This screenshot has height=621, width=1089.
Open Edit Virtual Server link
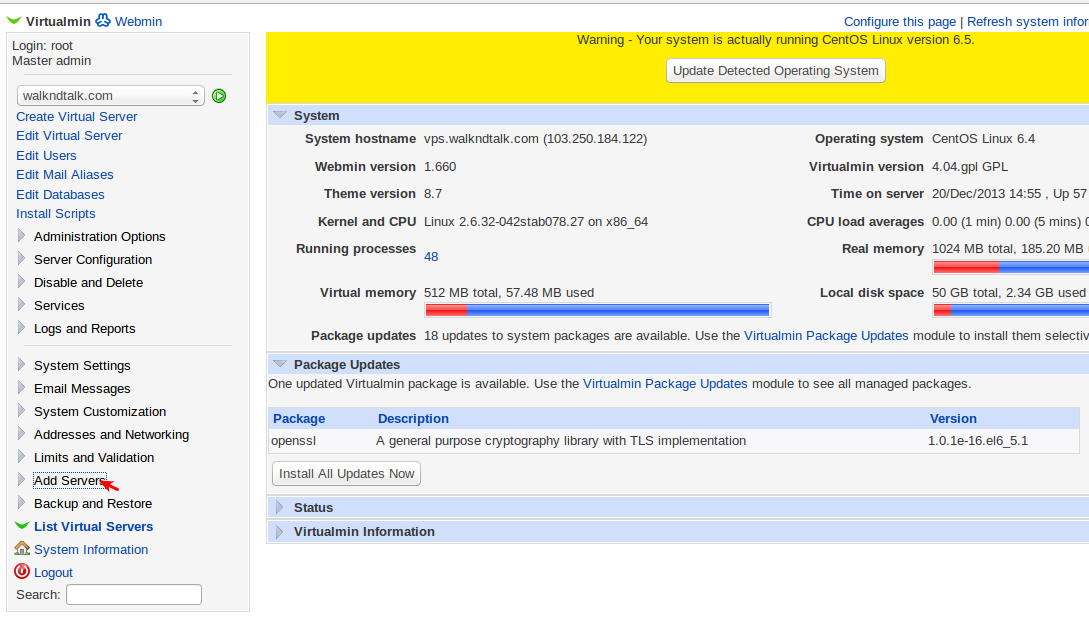[x=69, y=135]
